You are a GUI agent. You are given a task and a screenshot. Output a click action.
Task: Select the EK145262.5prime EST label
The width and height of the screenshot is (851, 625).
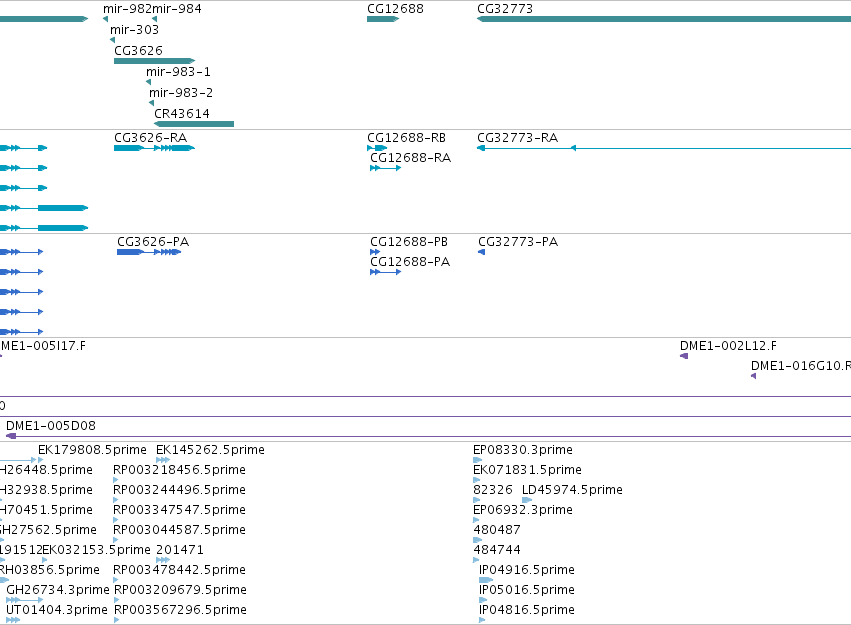210,450
